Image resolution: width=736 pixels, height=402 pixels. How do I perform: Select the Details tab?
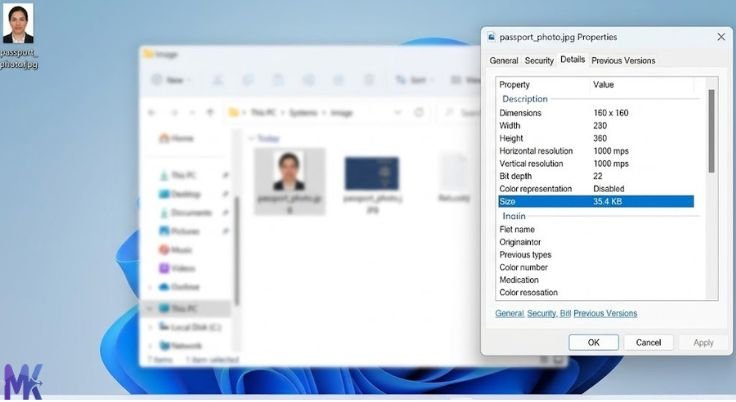[573, 60]
